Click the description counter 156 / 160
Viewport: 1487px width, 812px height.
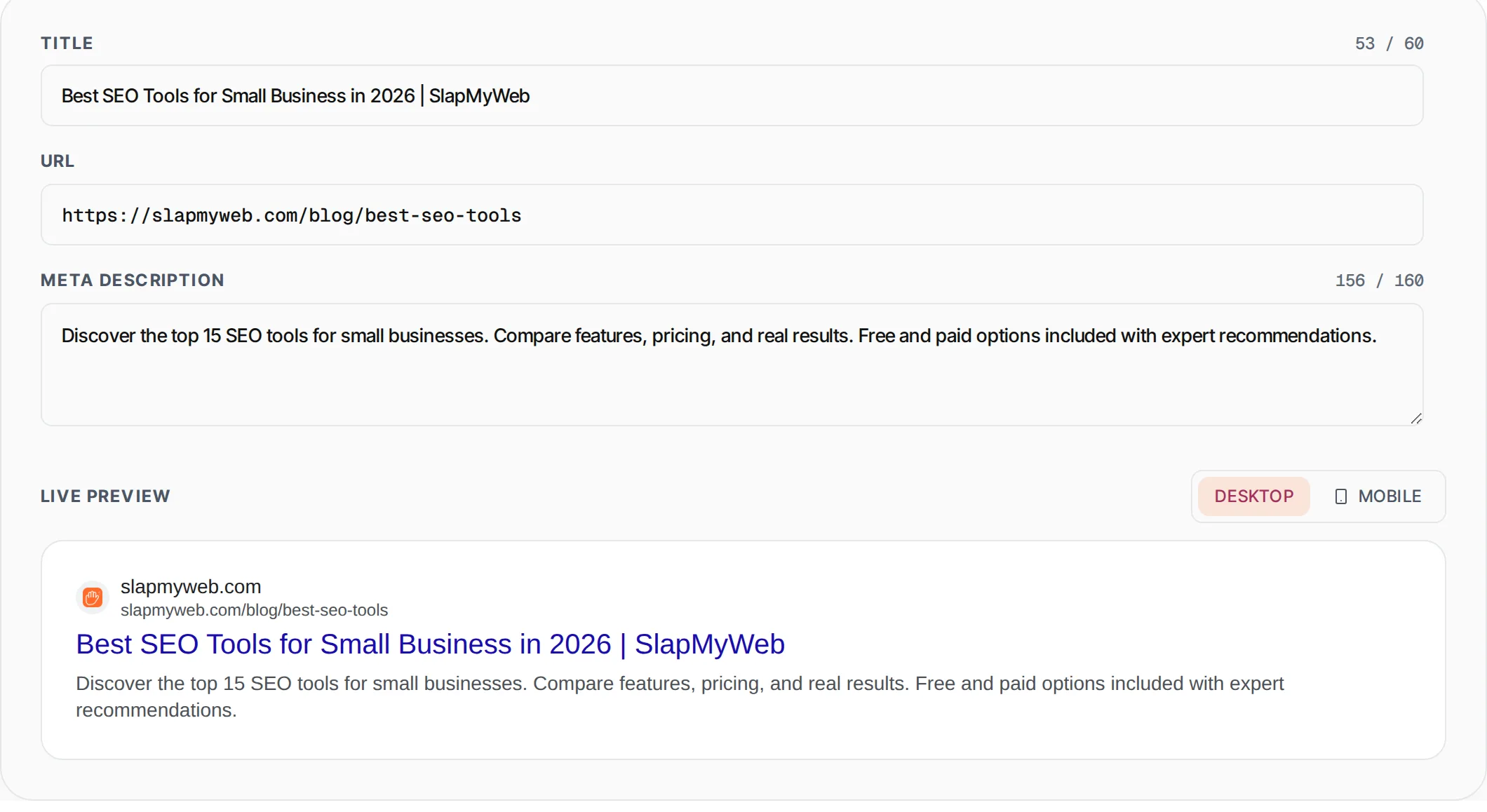[1379, 280]
